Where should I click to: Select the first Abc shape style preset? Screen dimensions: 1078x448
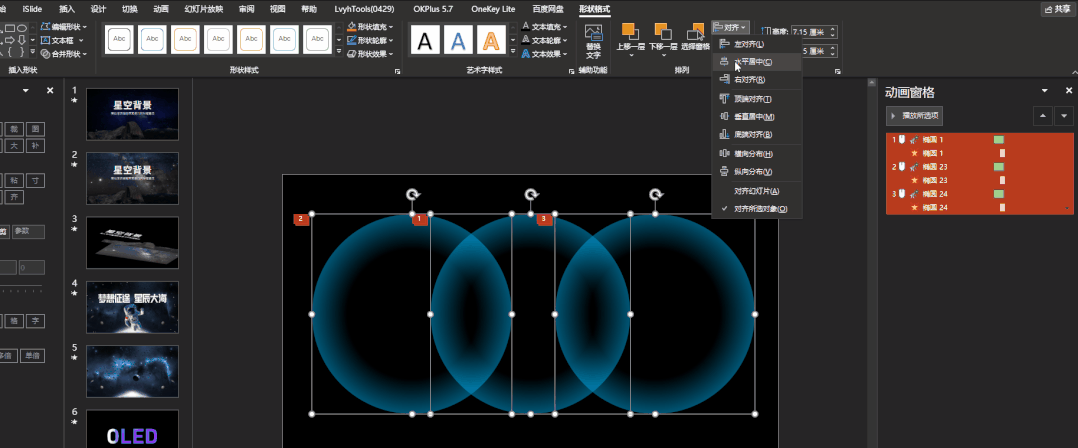click(x=119, y=40)
